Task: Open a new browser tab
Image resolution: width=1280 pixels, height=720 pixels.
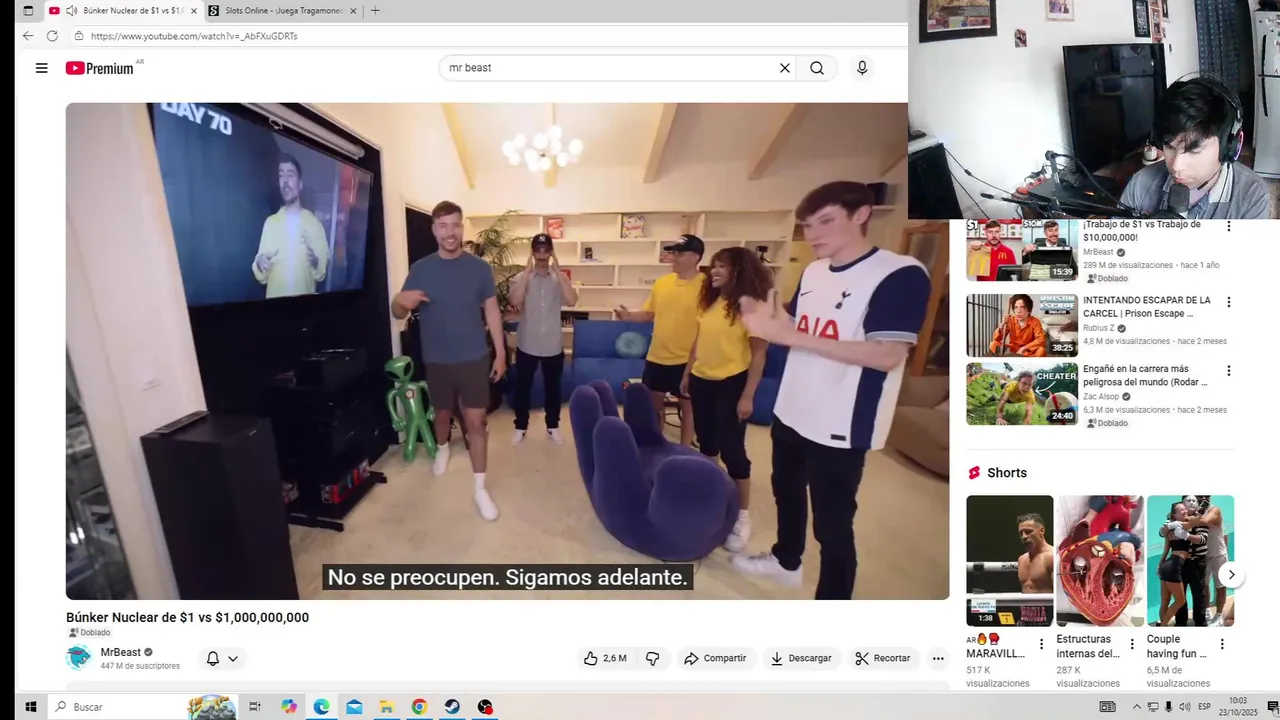Action: click(375, 11)
